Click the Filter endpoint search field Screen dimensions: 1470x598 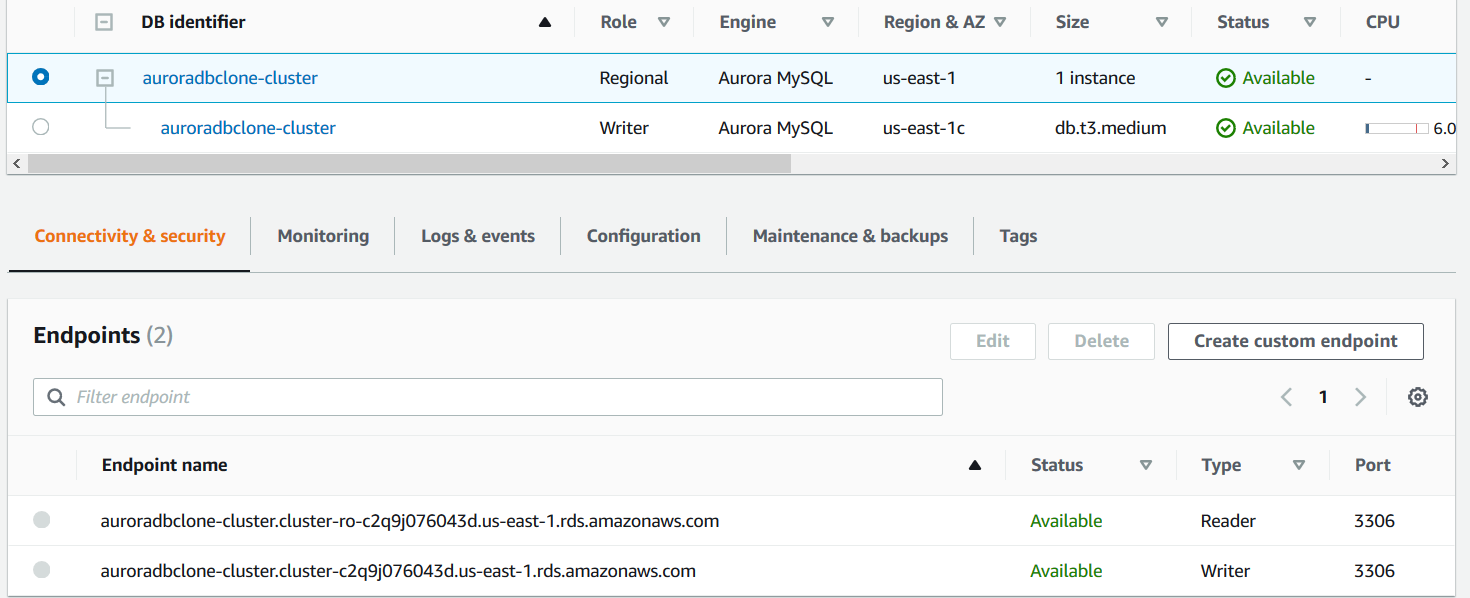[500, 397]
